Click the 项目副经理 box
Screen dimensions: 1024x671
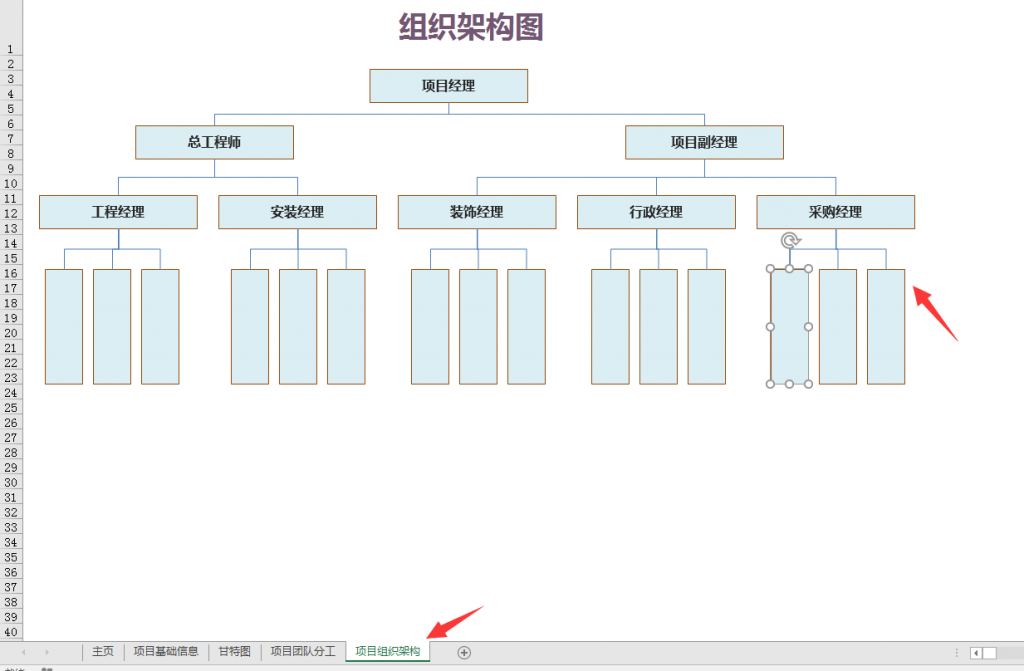(704, 142)
